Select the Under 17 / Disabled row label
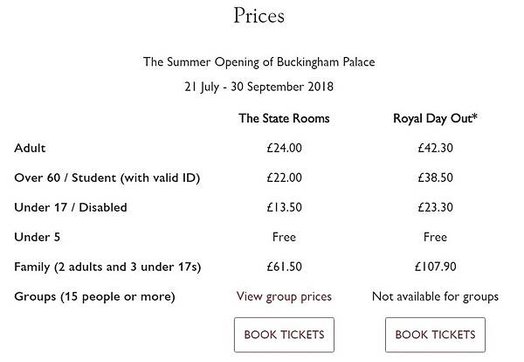The width and height of the screenshot is (524, 362). 71,207
